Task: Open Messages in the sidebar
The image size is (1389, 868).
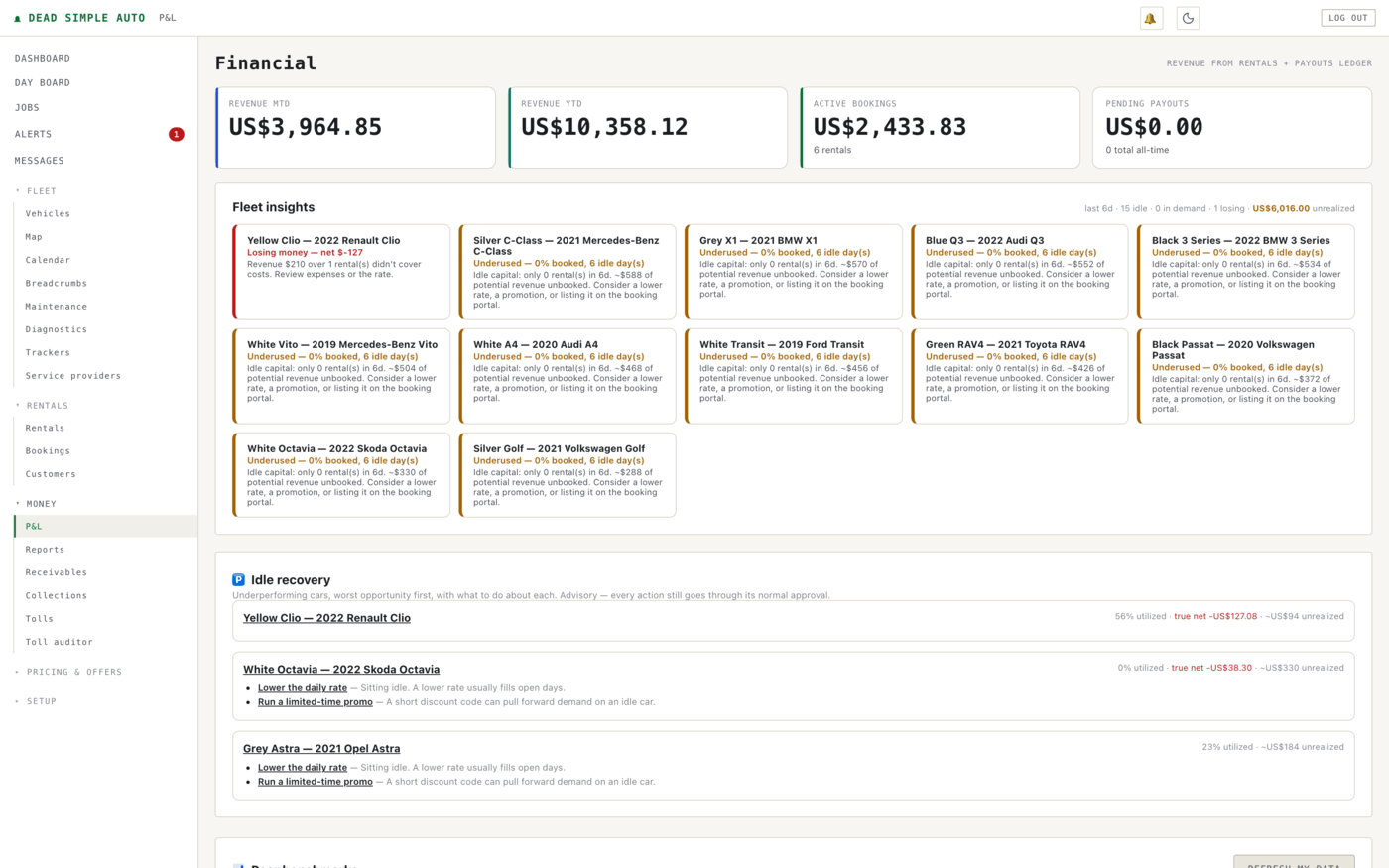Action: [99, 161]
